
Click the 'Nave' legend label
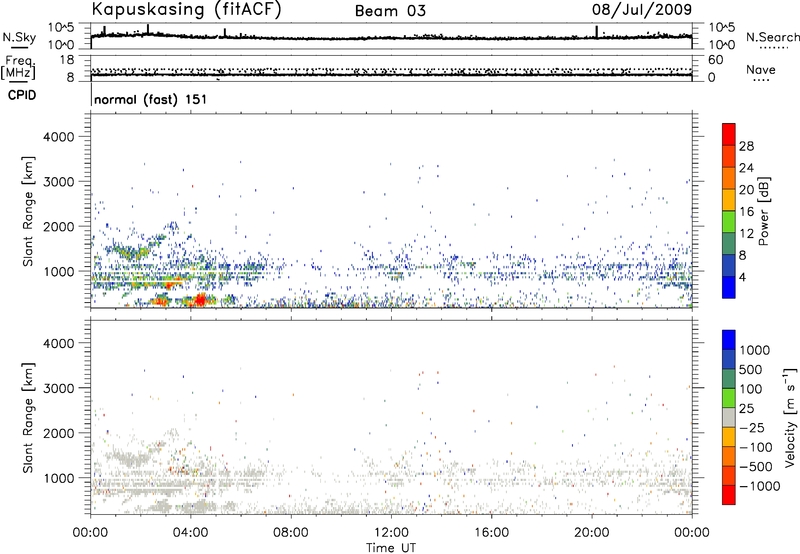pos(761,70)
